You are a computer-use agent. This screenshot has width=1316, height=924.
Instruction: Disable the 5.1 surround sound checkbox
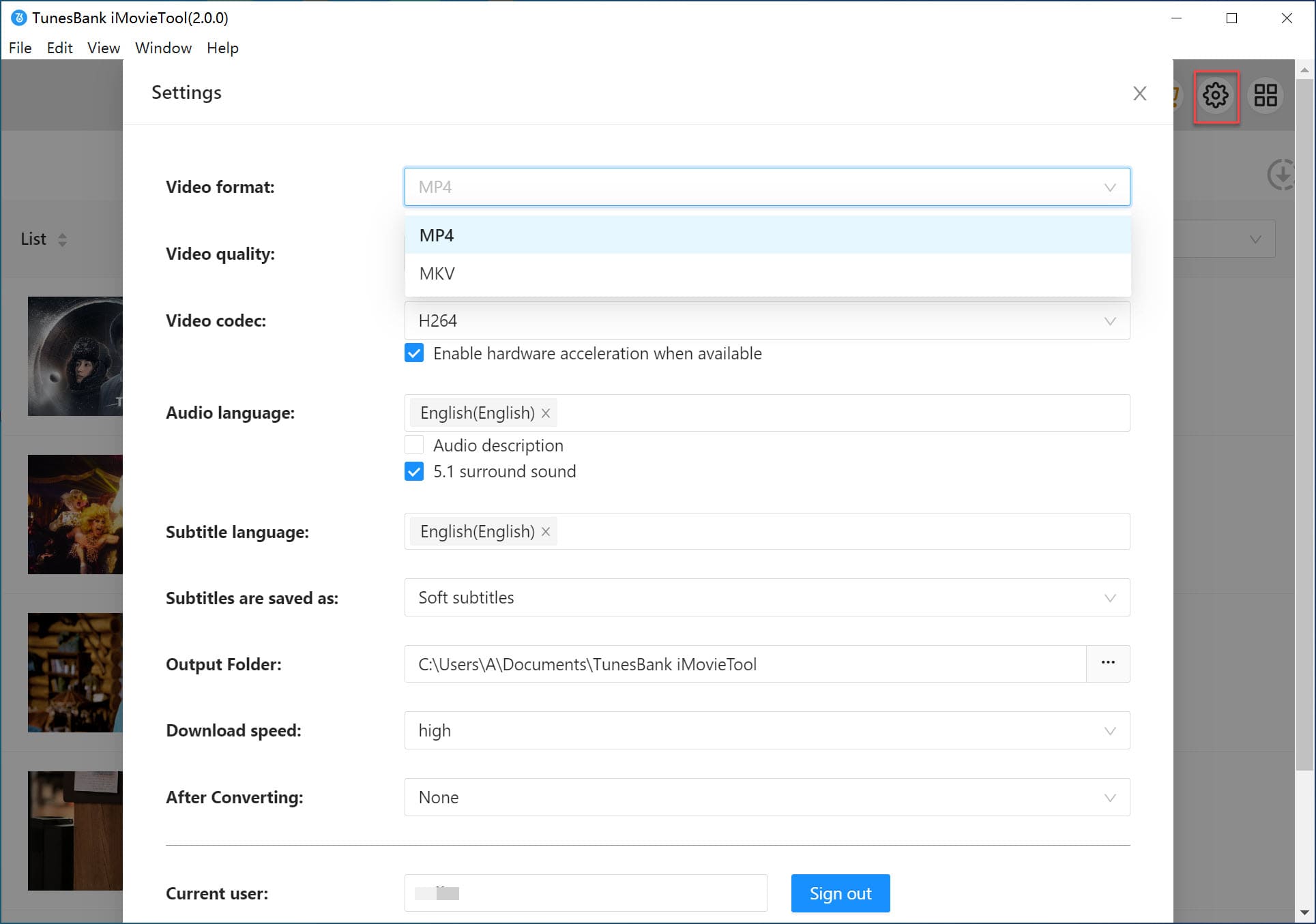tap(414, 471)
